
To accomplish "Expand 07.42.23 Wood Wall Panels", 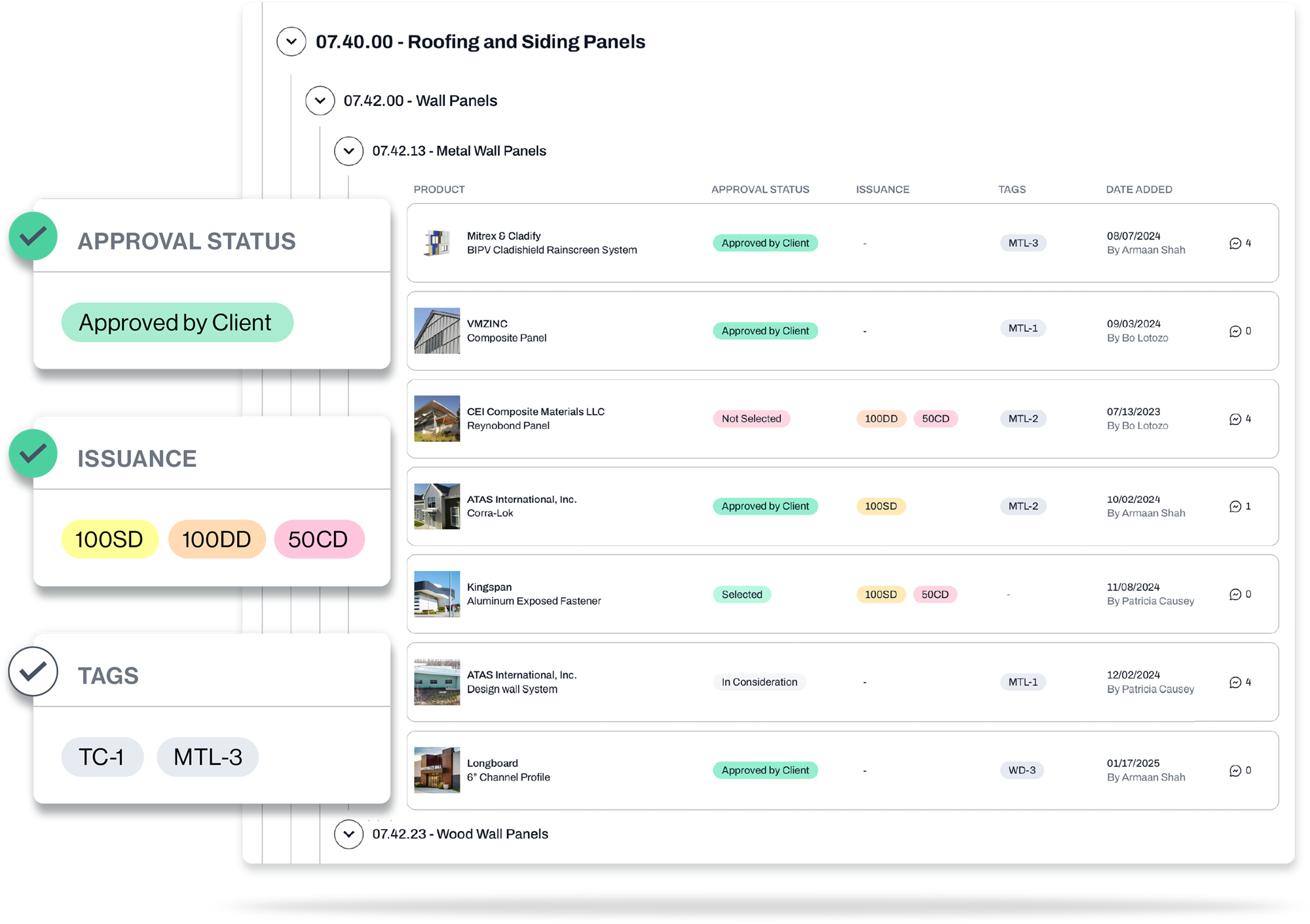I will (349, 834).
